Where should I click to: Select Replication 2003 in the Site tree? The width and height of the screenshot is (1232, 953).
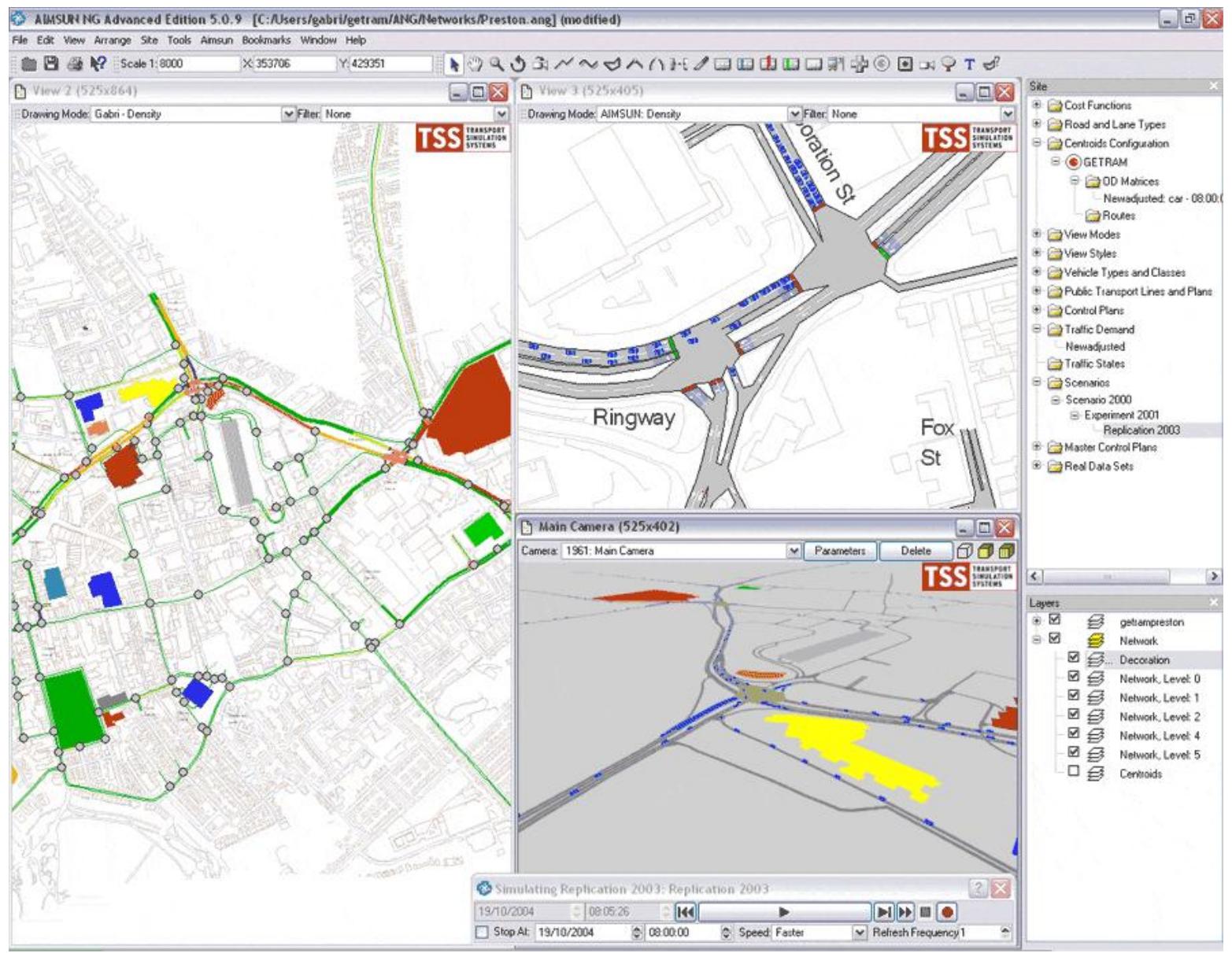point(1141,430)
